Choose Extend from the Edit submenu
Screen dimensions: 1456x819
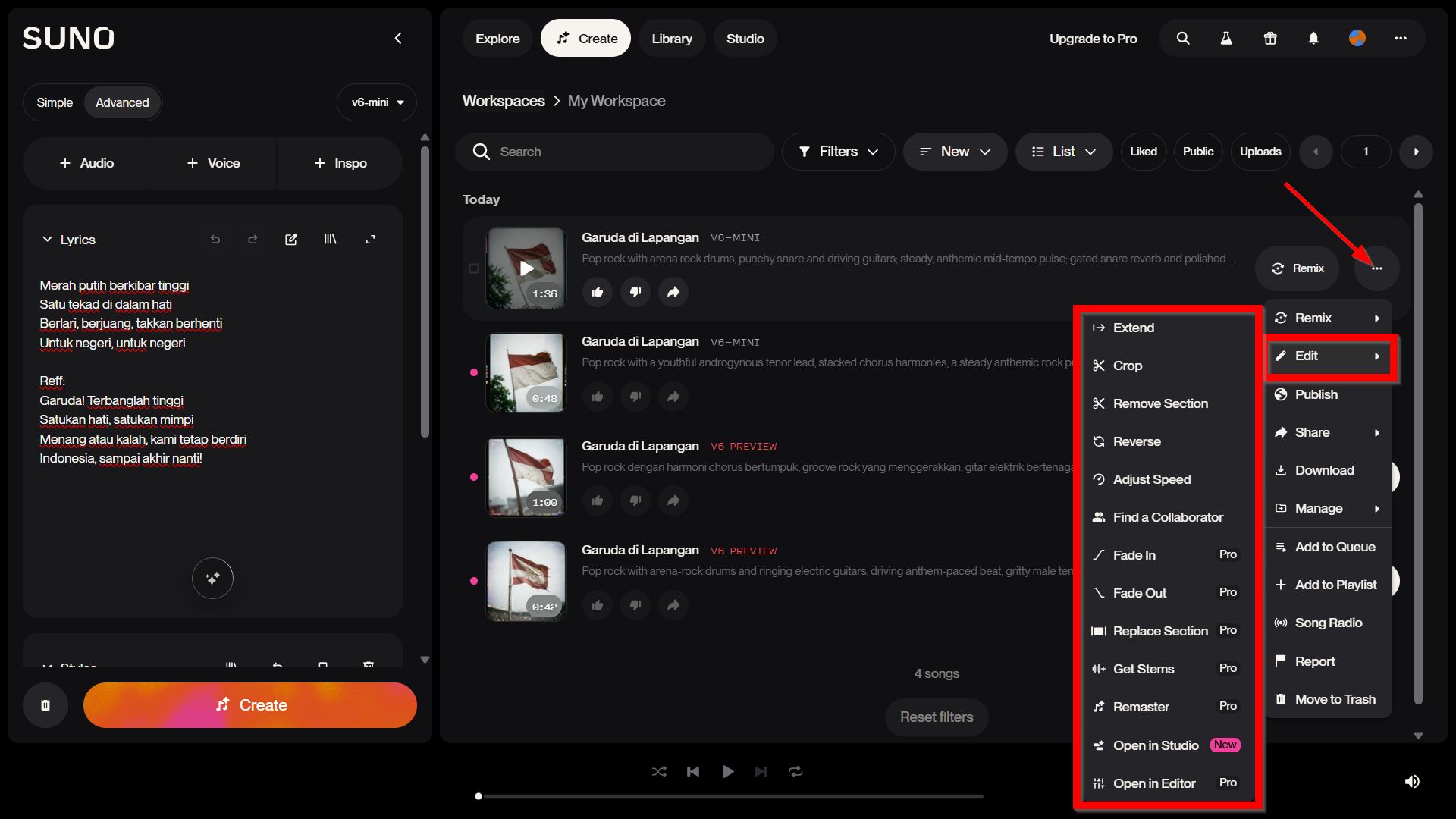point(1166,328)
